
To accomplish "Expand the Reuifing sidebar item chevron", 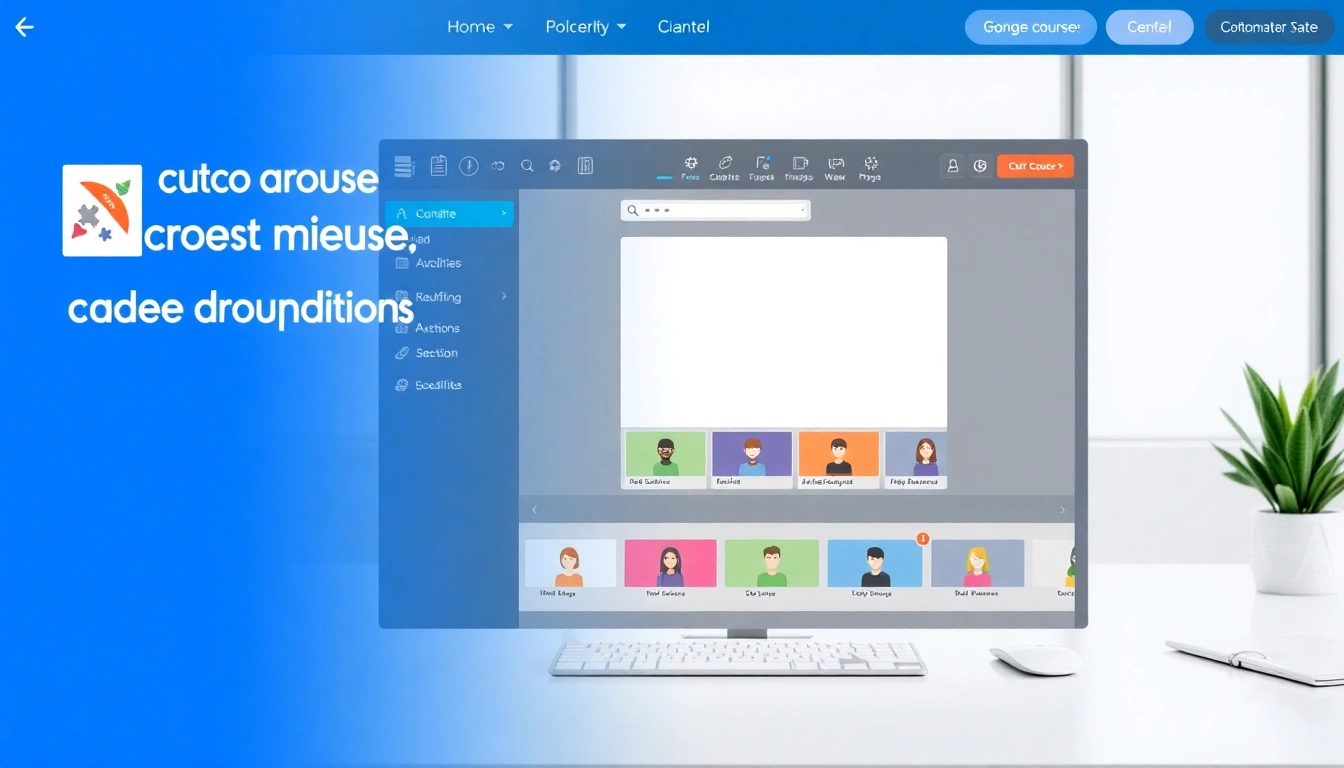I will pos(503,297).
